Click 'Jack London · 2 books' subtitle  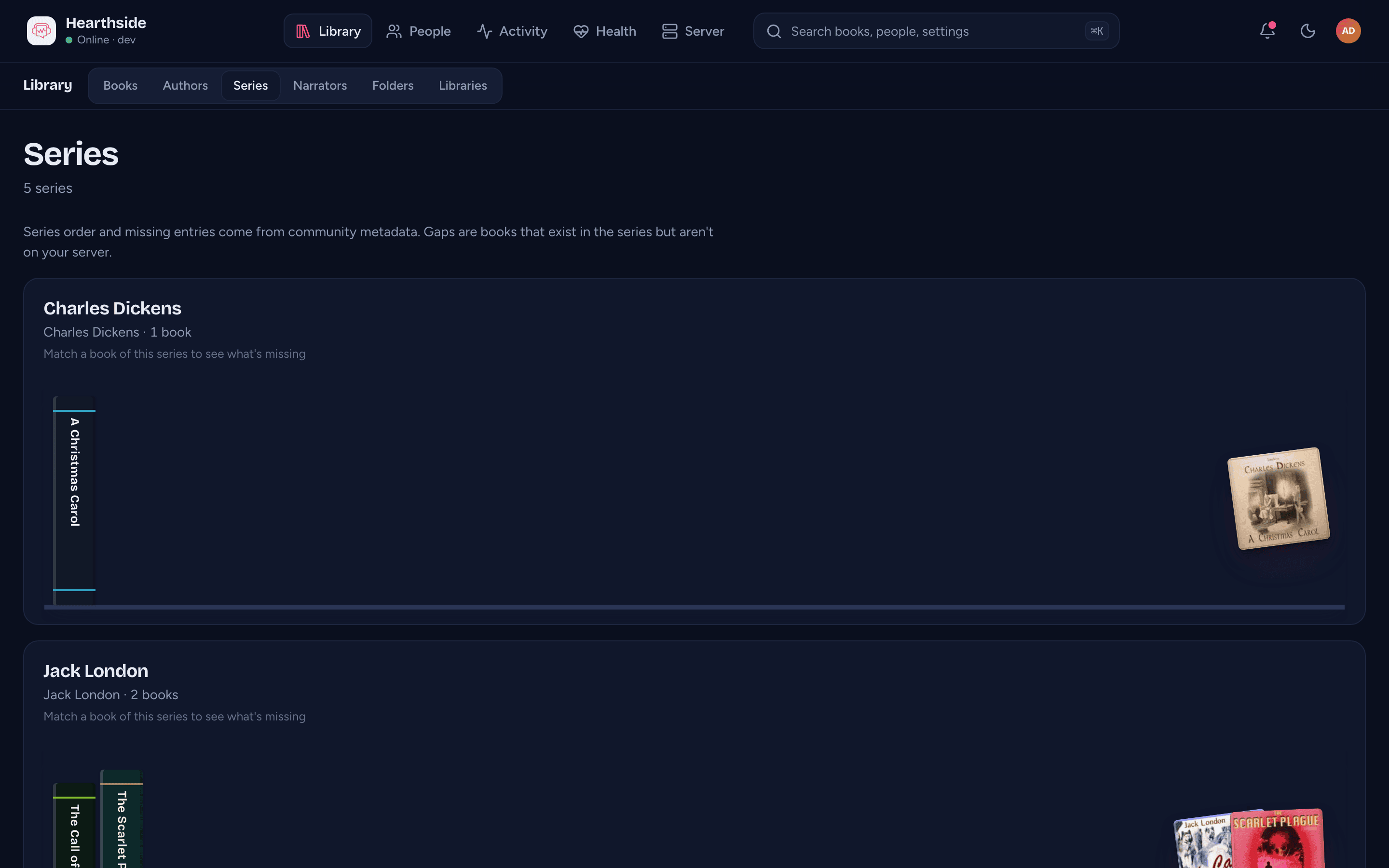(x=111, y=694)
